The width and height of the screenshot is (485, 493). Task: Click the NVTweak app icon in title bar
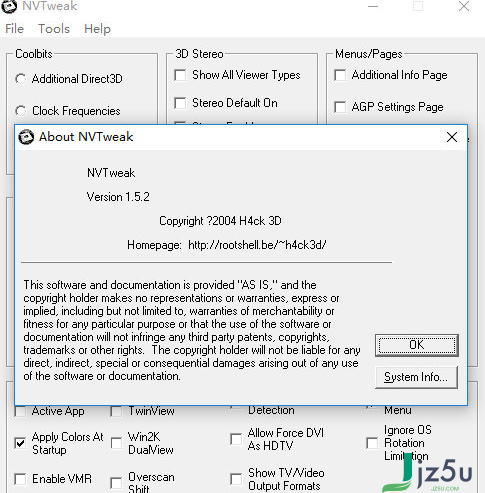click(9, 6)
